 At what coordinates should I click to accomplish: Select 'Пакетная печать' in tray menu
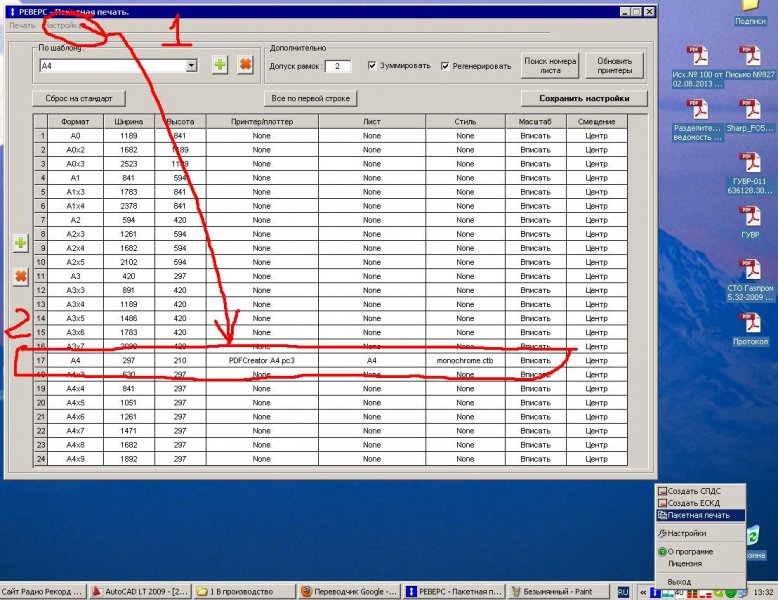700,515
